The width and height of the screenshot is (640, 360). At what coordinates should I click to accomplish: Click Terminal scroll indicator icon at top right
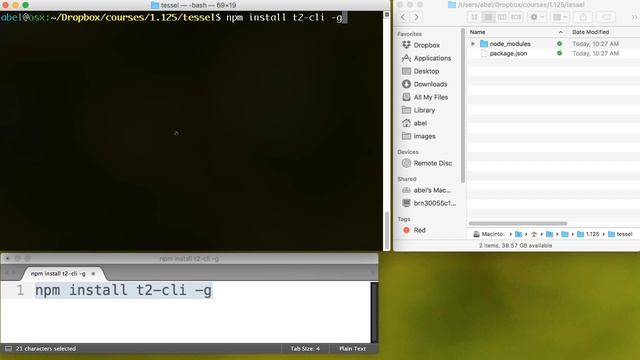(x=387, y=15)
